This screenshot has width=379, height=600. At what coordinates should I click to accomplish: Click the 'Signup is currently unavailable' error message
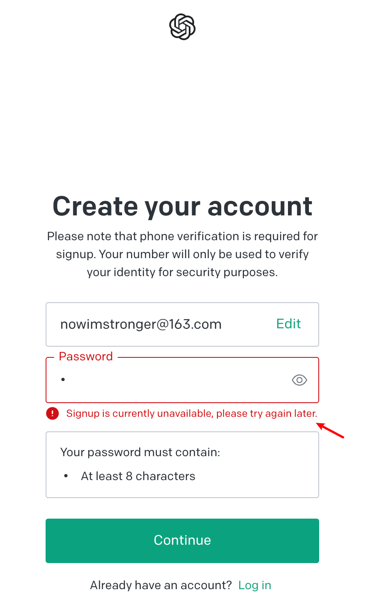pos(191,413)
